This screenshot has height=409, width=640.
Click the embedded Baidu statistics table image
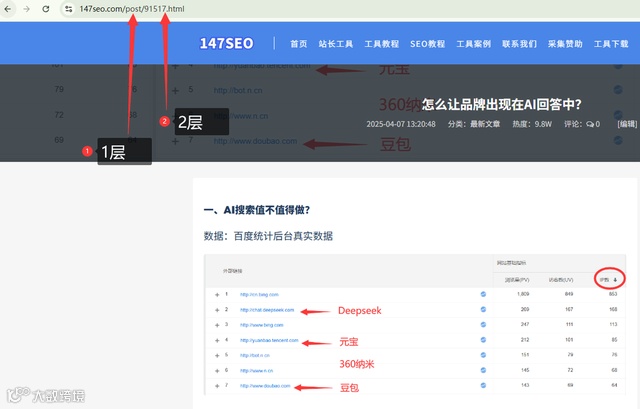coord(415,325)
